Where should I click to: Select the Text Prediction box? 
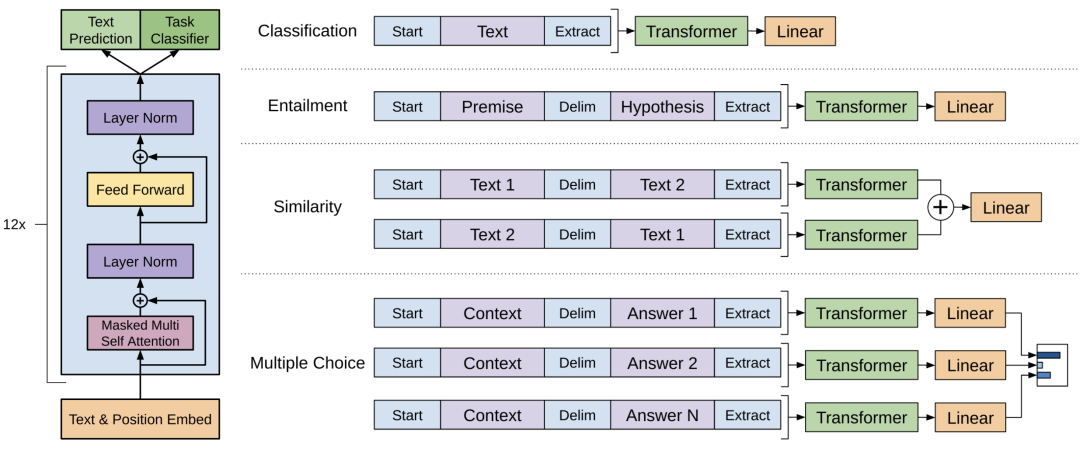[101, 30]
